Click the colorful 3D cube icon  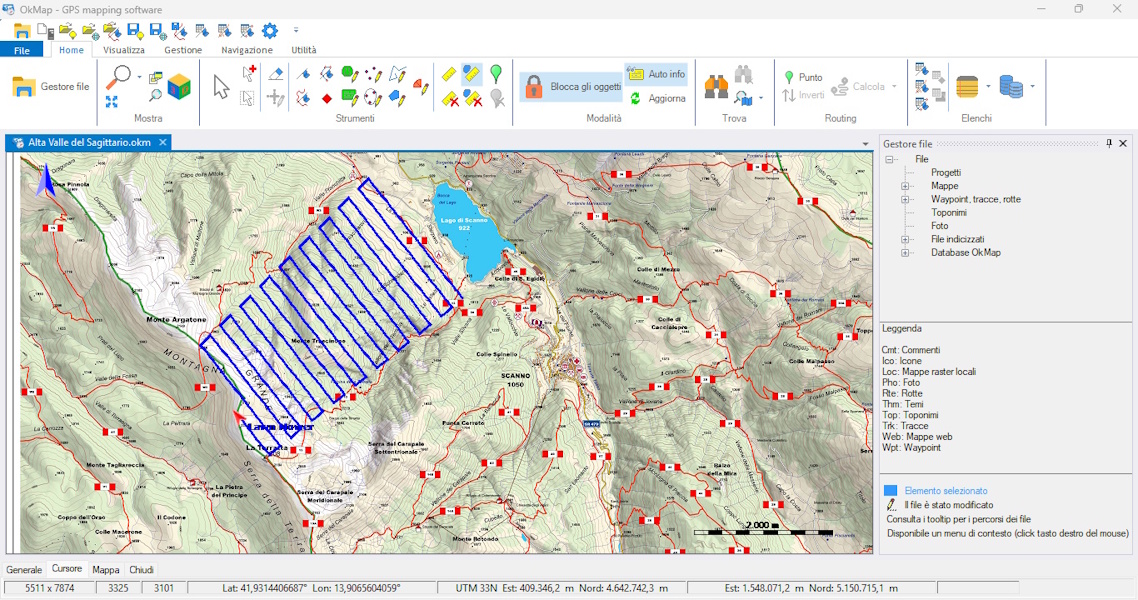click(179, 86)
